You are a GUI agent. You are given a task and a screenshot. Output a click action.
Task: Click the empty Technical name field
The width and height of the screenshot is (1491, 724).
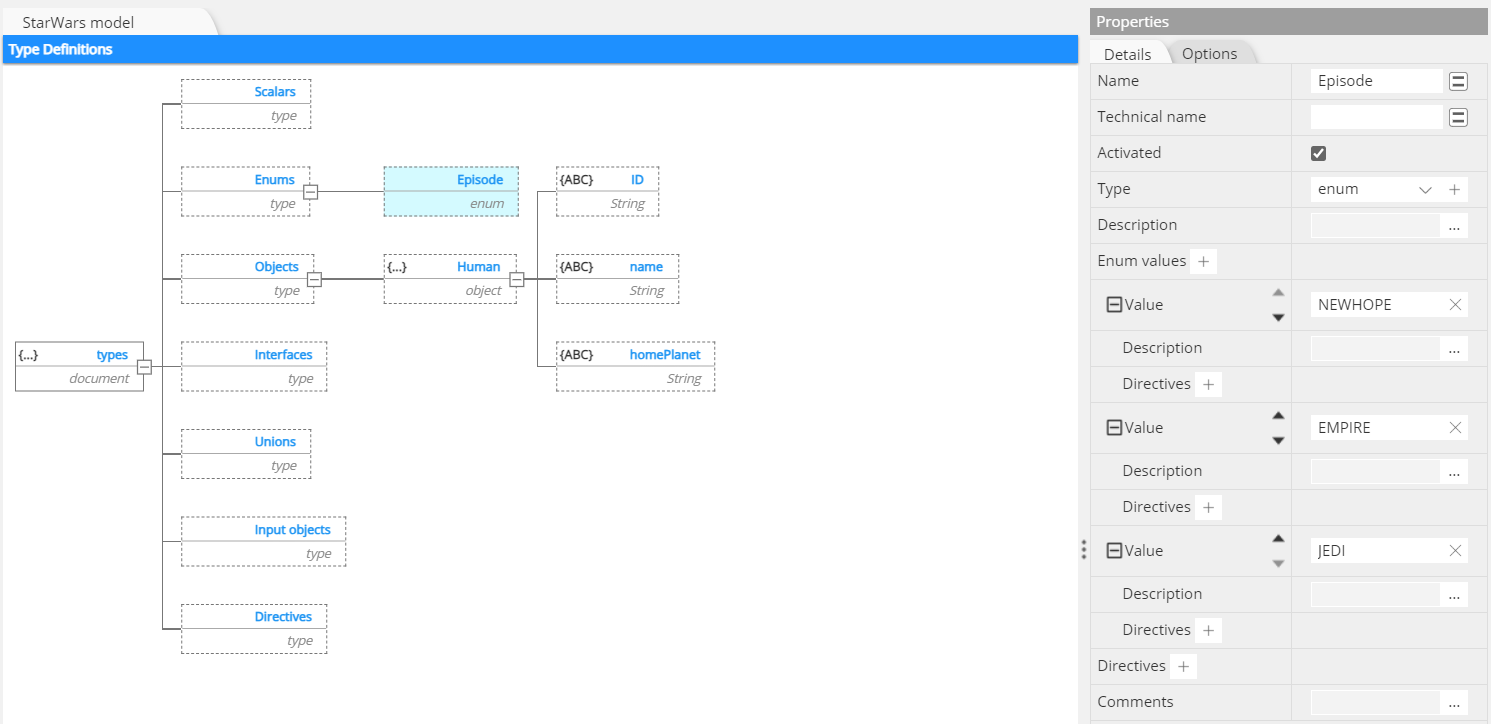(x=1376, y=117)
